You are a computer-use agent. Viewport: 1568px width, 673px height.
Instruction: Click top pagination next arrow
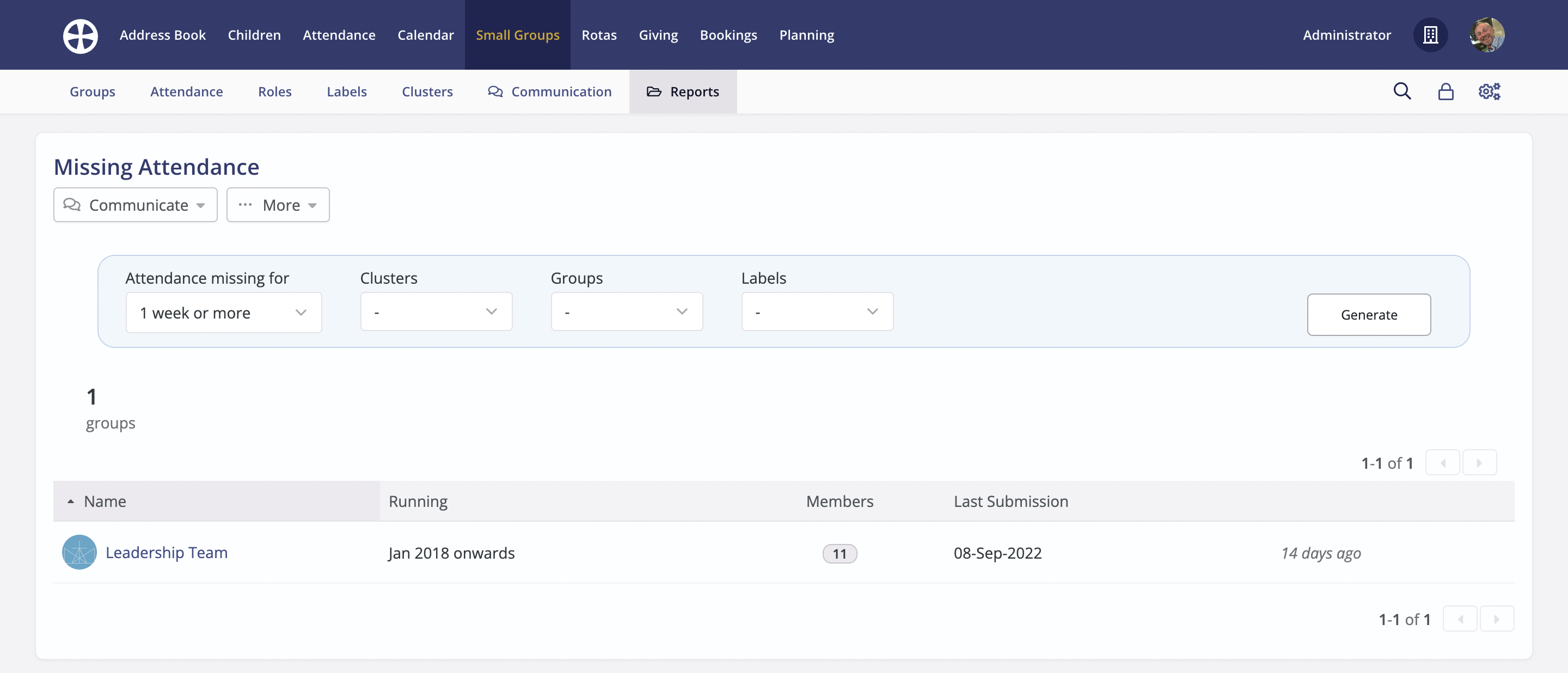tap(1479, 463)
